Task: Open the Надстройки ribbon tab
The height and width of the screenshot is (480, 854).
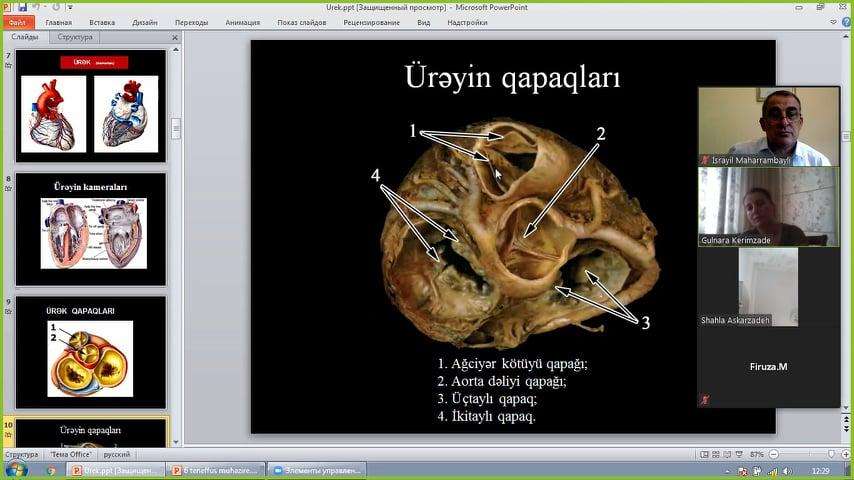Action: (467, 22)
